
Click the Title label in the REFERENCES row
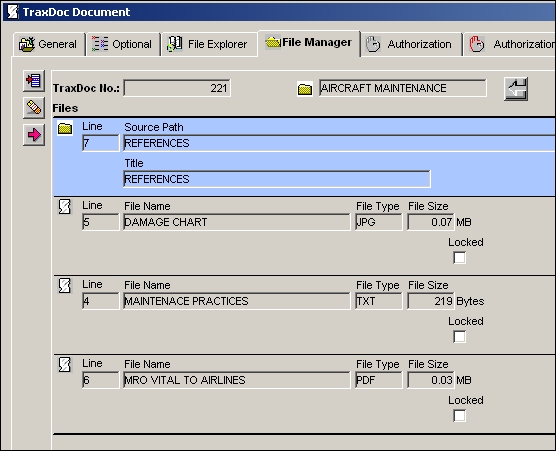tap(134, 163)
